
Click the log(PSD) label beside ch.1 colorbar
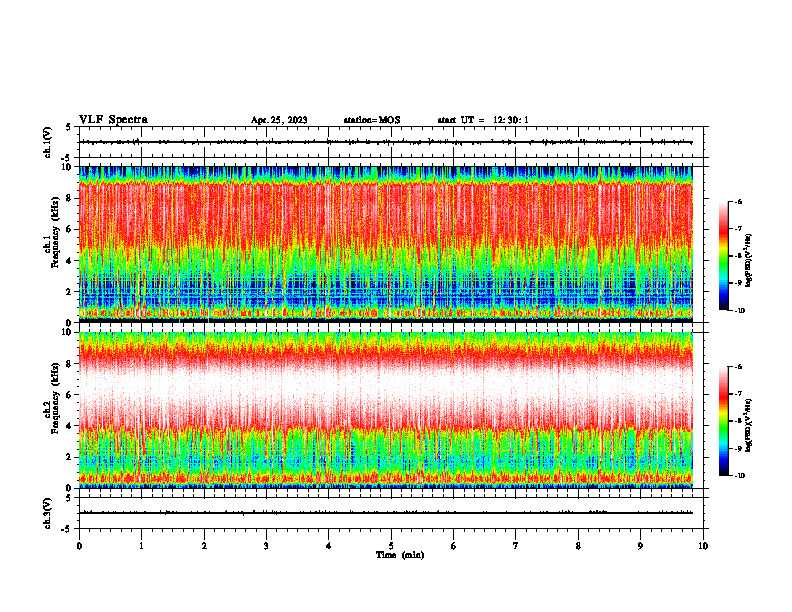pos(749,261)
